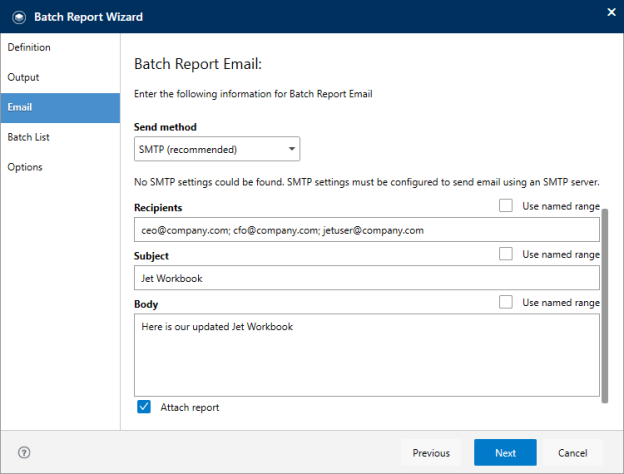The image size is (624, 474).
Task: Click the Next button
Action: pos(505,453)
